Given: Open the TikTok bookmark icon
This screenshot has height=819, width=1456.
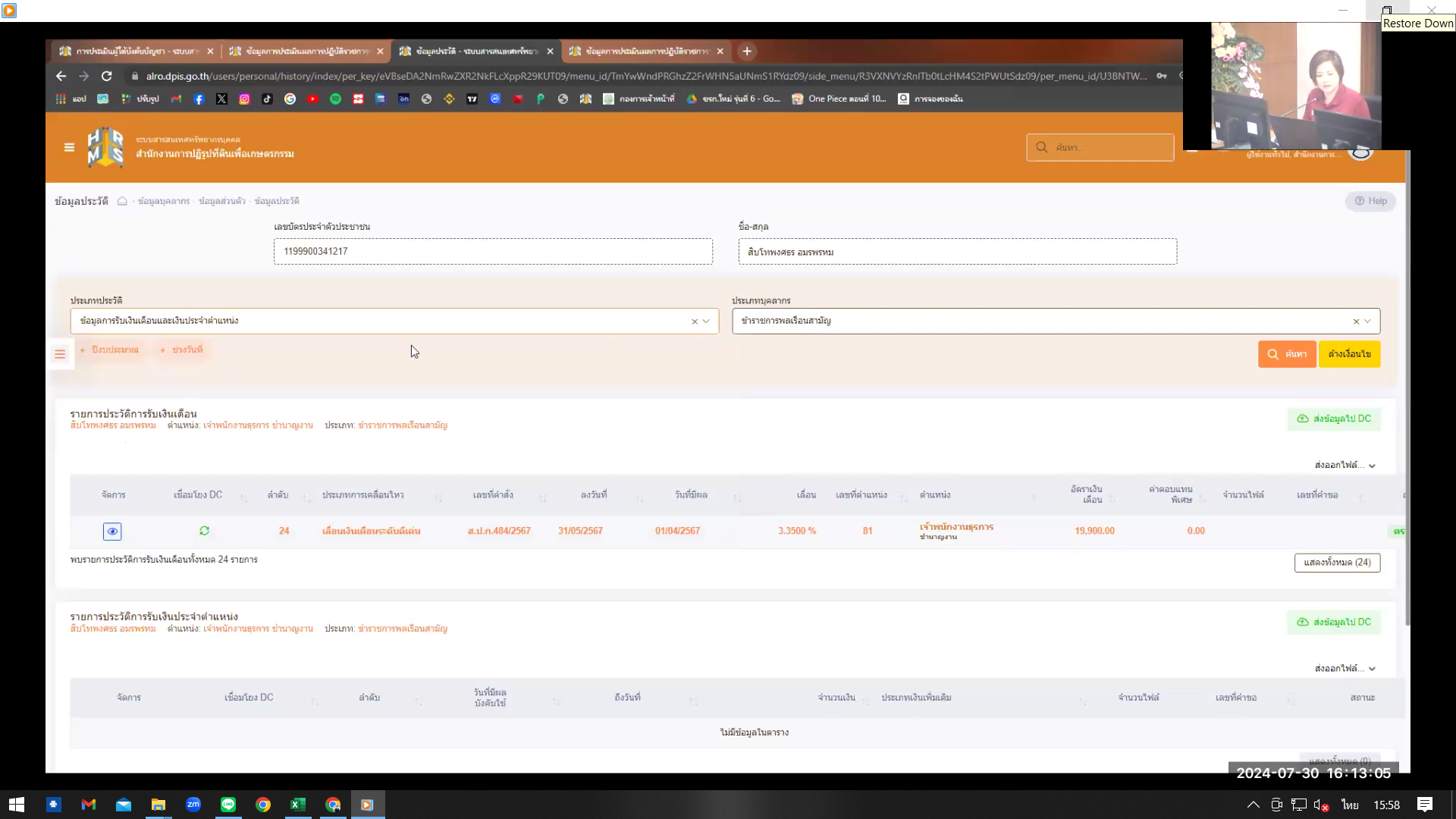Looking at the screenshot, I should (267, 99).
